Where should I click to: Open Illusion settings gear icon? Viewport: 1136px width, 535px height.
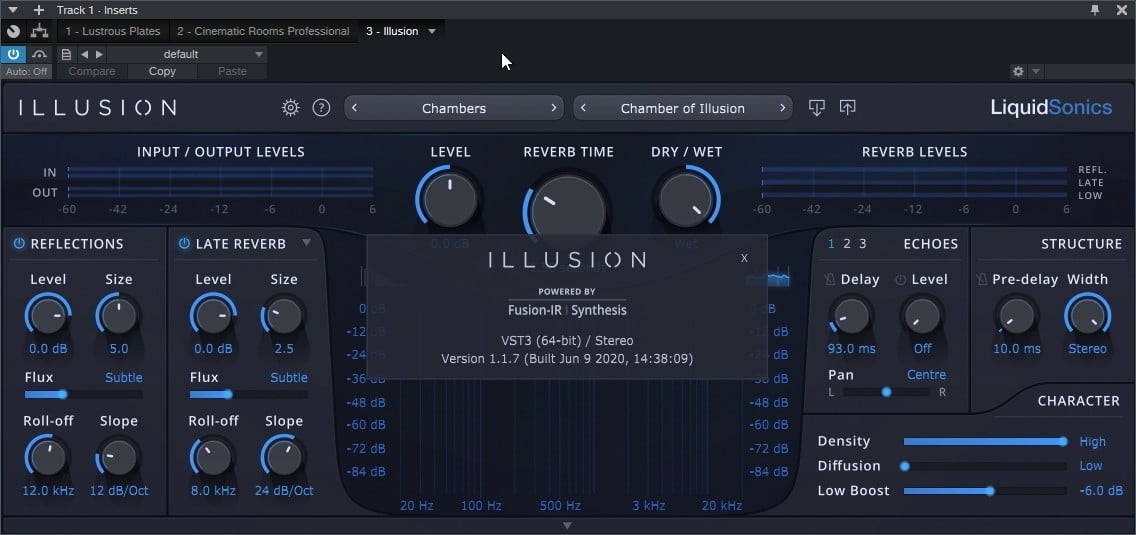tap(291, 108)
